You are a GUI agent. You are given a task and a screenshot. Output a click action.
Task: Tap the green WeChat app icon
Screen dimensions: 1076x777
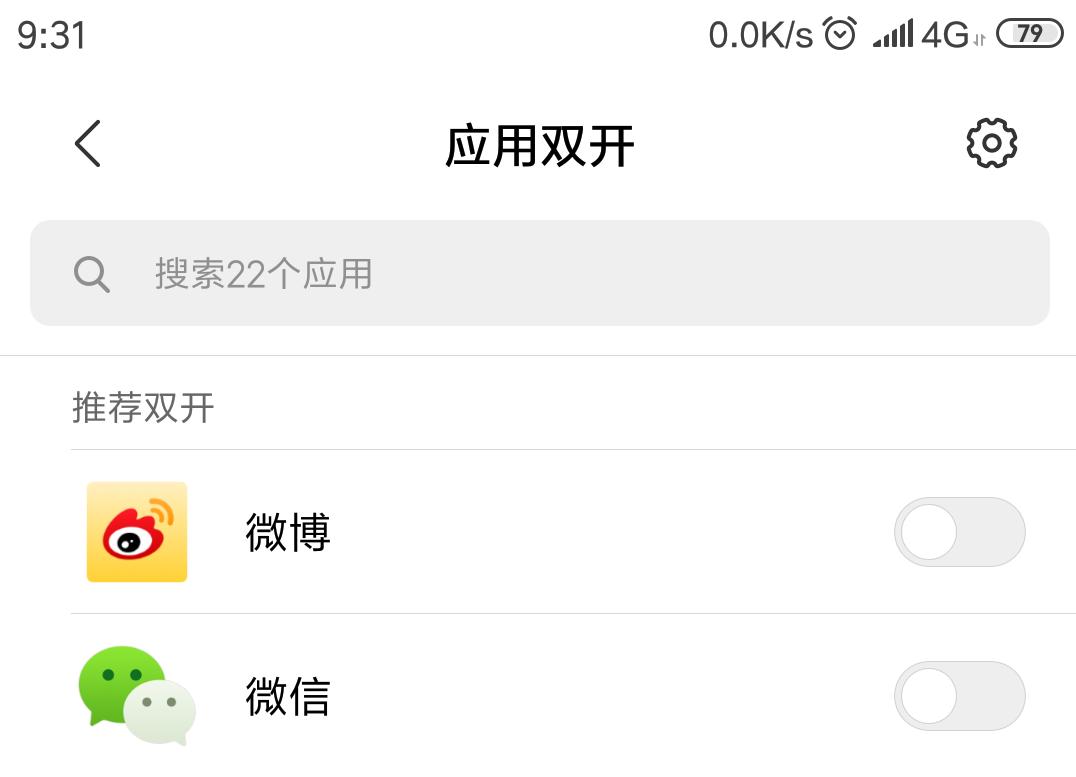[x=136, y=695]
